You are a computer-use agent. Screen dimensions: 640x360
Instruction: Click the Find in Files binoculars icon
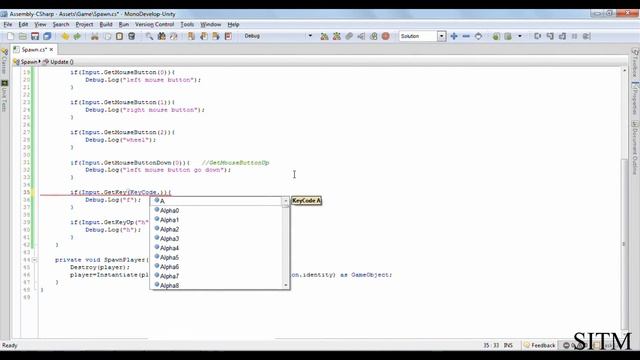pos(162,36)
